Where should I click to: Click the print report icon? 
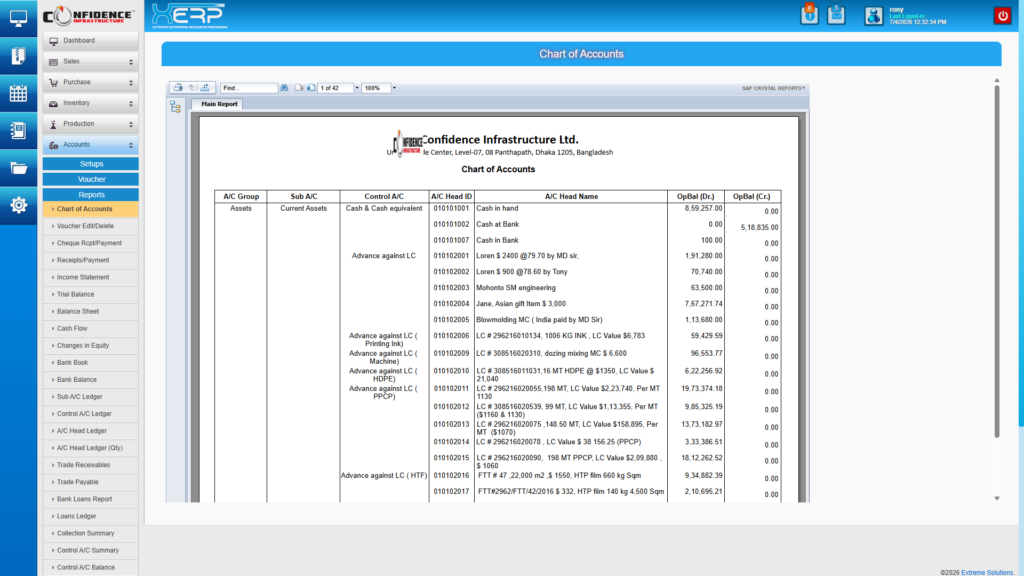click(177, 88)
